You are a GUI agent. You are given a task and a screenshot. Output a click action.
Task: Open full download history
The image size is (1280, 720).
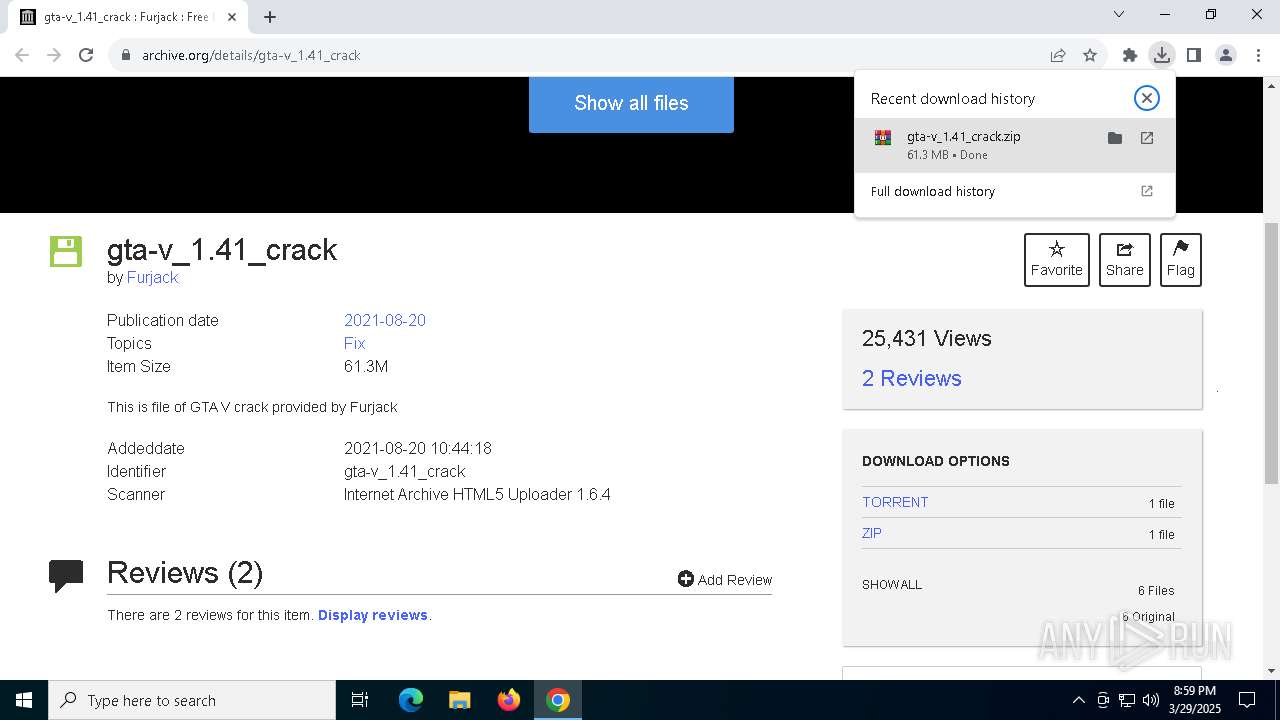tap(1014, 191)
